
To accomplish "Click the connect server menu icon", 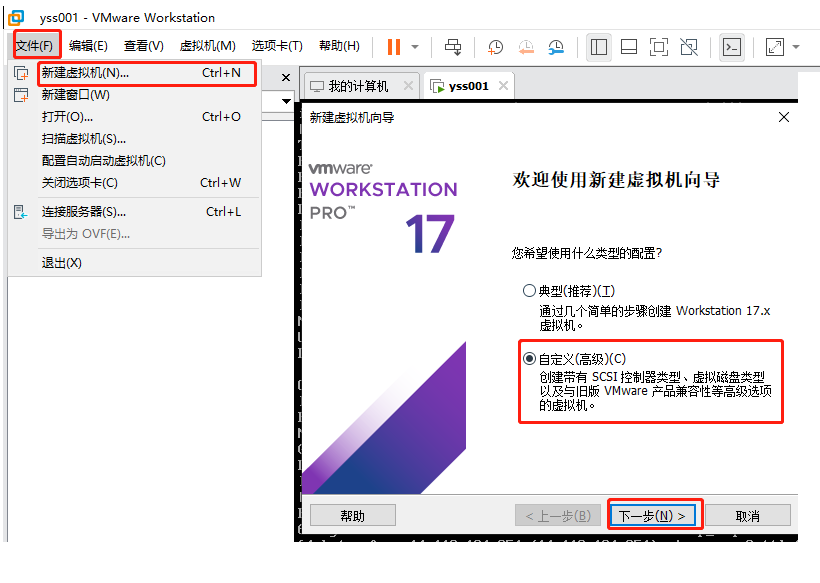I will click(x=20, y=212).
